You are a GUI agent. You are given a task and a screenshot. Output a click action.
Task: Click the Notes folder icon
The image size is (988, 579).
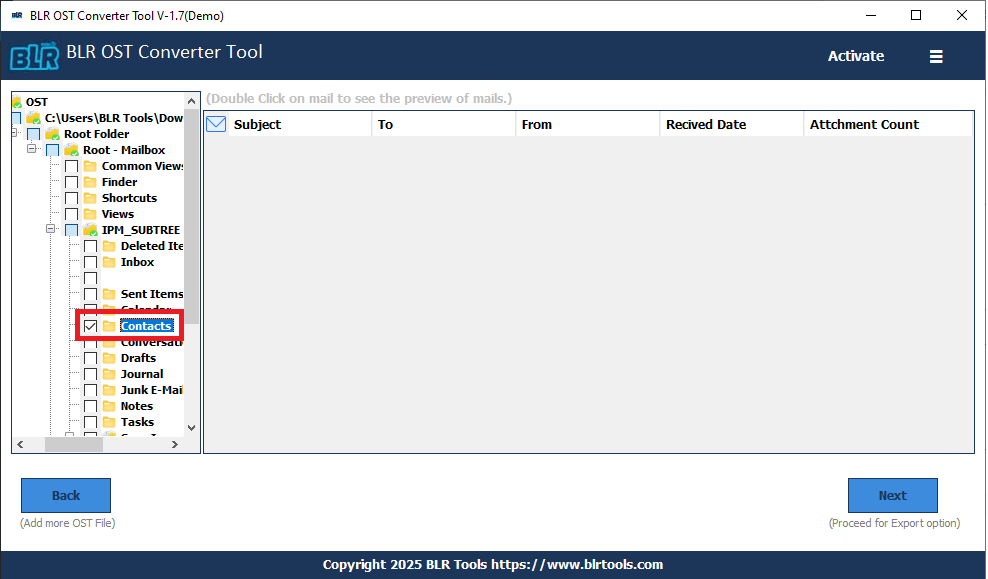109,406
